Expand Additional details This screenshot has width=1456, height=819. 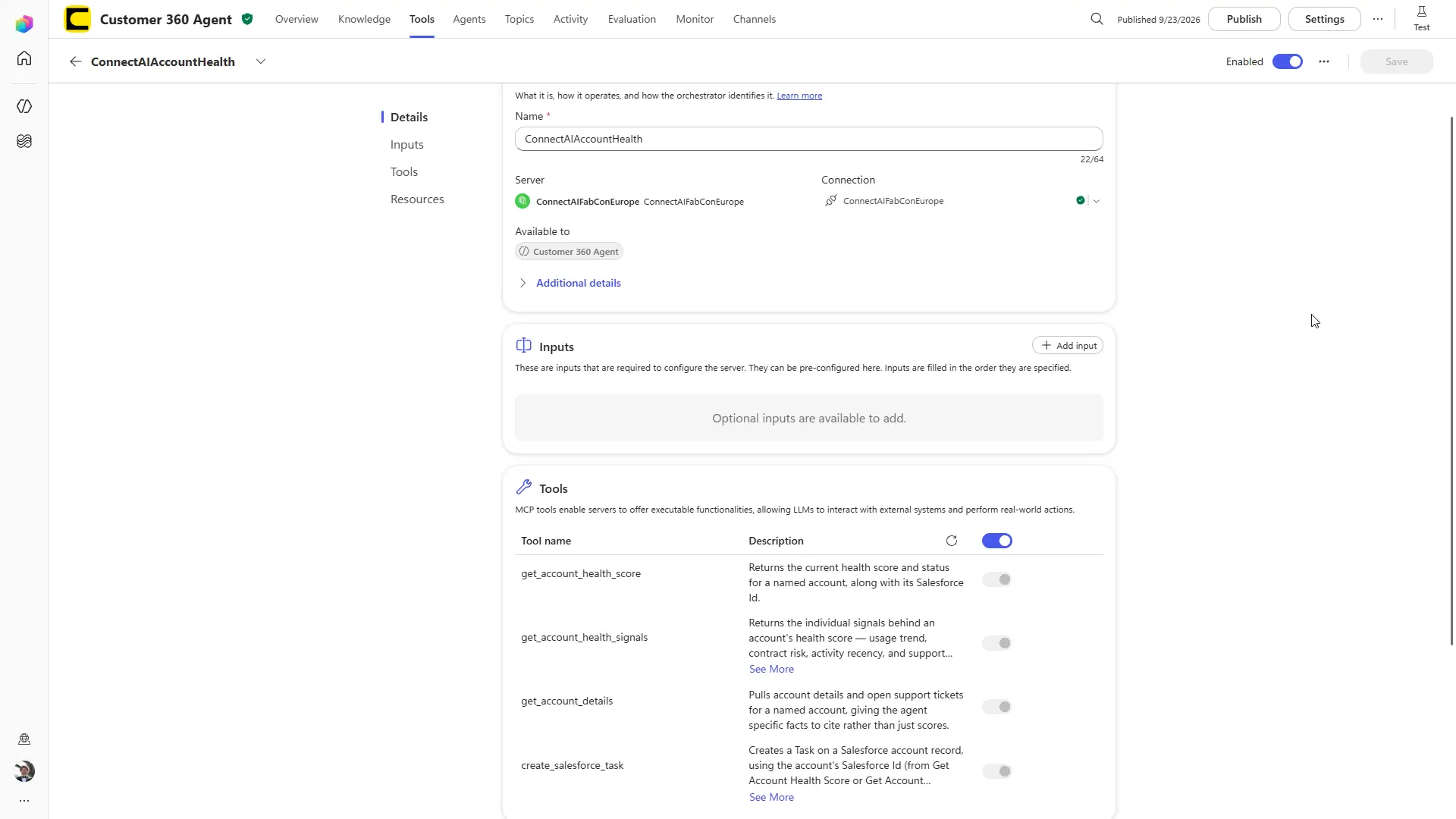570,283
